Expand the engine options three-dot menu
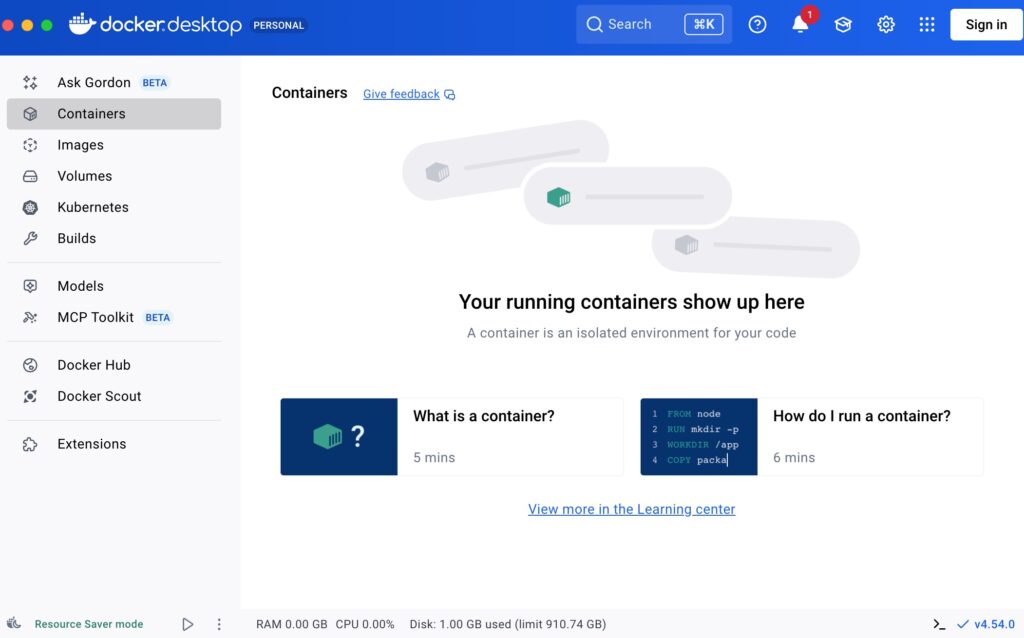1024x638 pixels. (x=219, y=624)
